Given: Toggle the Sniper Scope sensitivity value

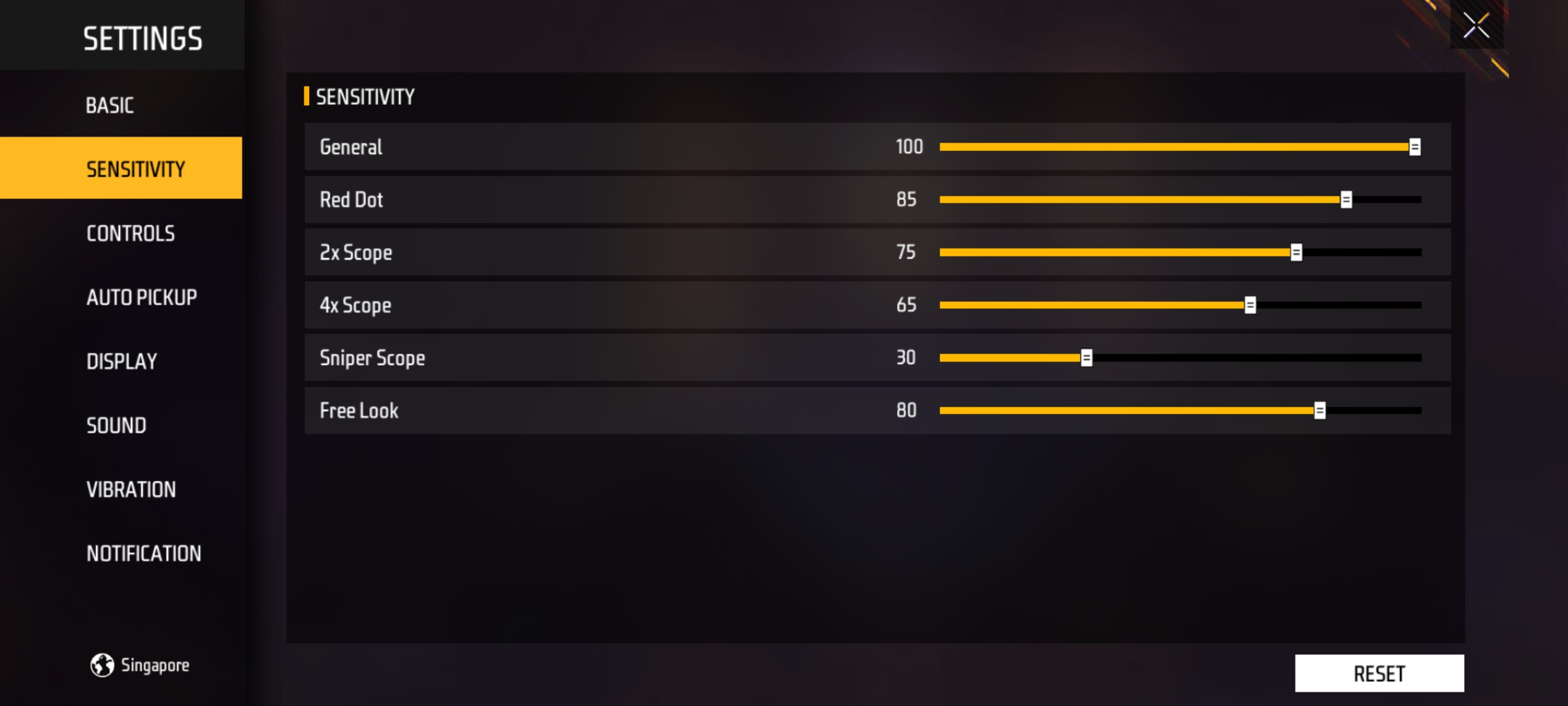Looking at the screenshot, I should point(1086,357).
